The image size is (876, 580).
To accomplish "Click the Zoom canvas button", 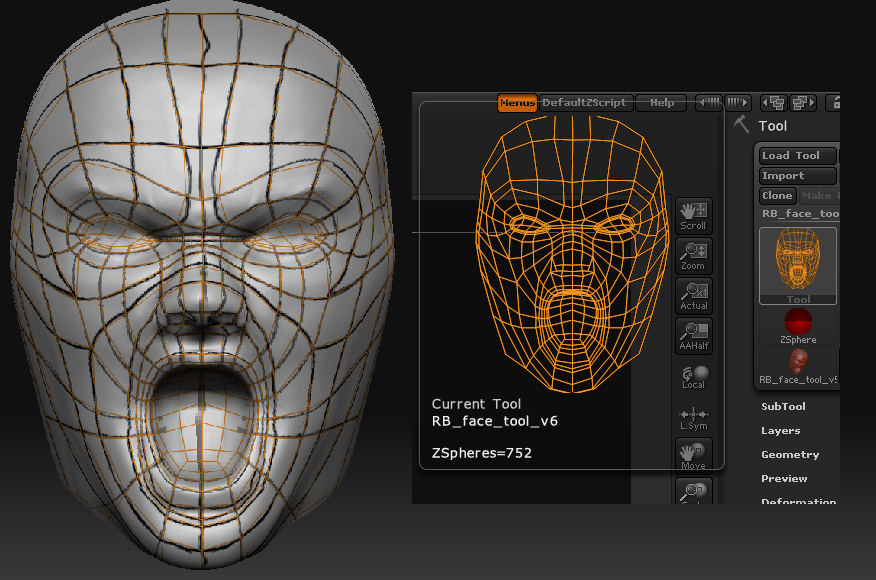I will [x=693, y=256].
